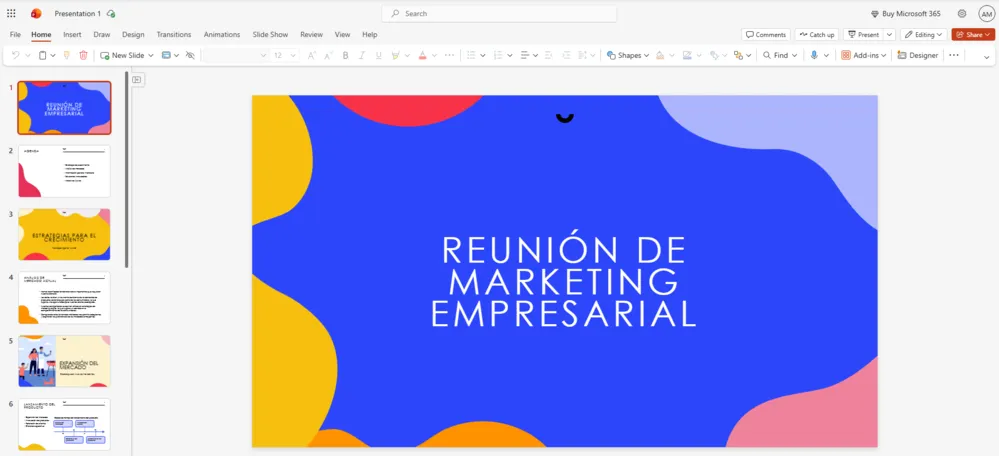Expand the Undo dropdown arrow

pyautogui.click(x=27, y=55)
